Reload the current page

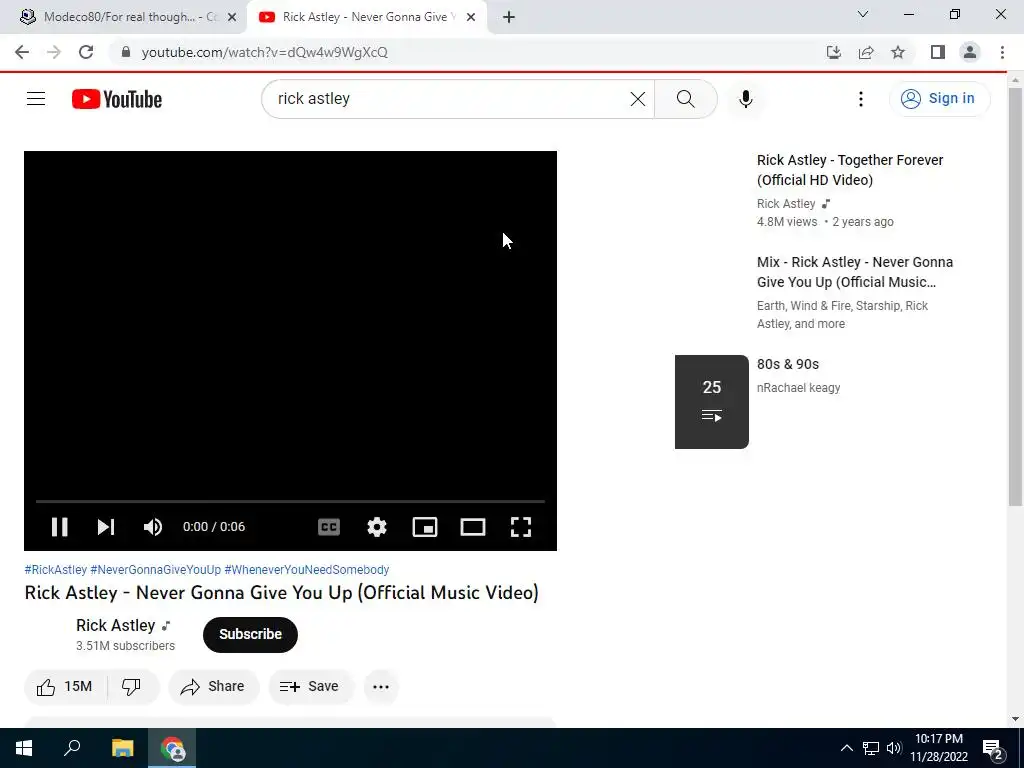86,52
